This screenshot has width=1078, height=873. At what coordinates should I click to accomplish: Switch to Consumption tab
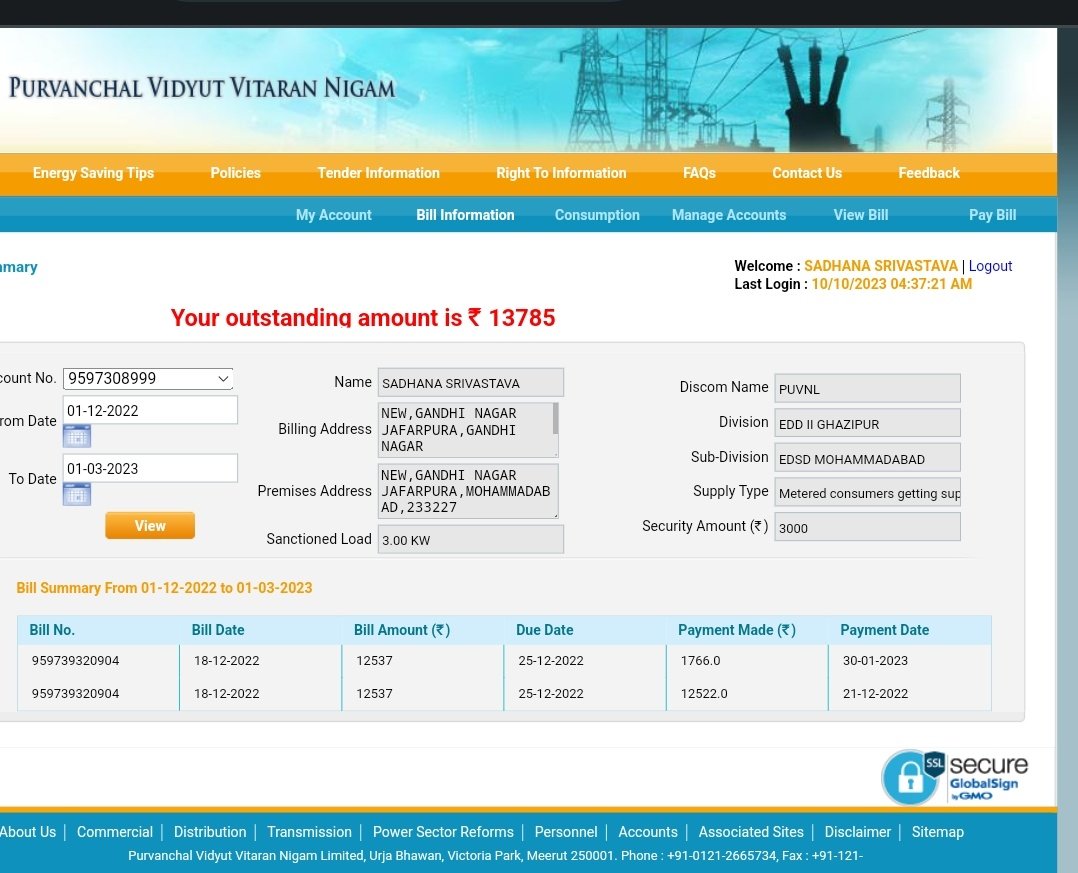point(597,215)
